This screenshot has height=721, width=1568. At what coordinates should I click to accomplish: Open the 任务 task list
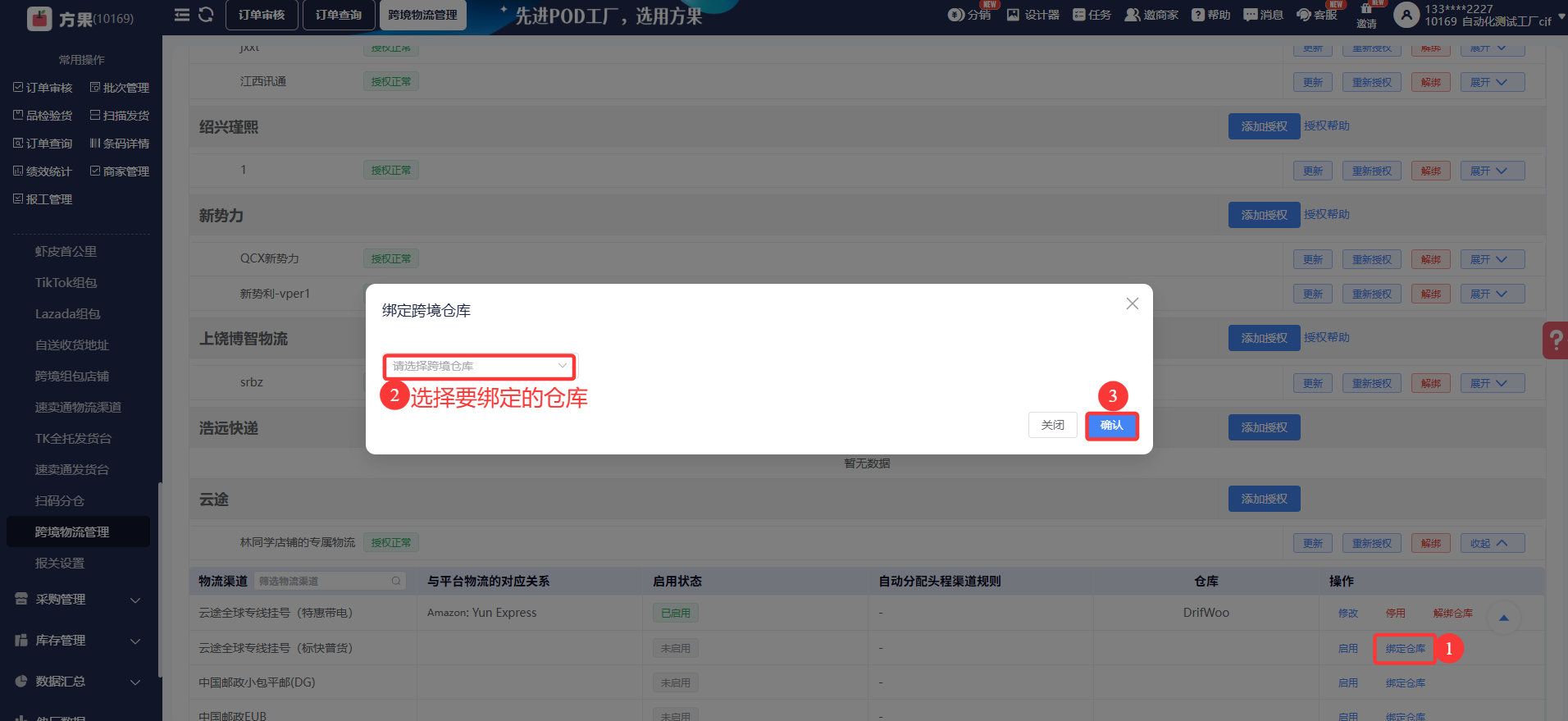click(1092, 15)
